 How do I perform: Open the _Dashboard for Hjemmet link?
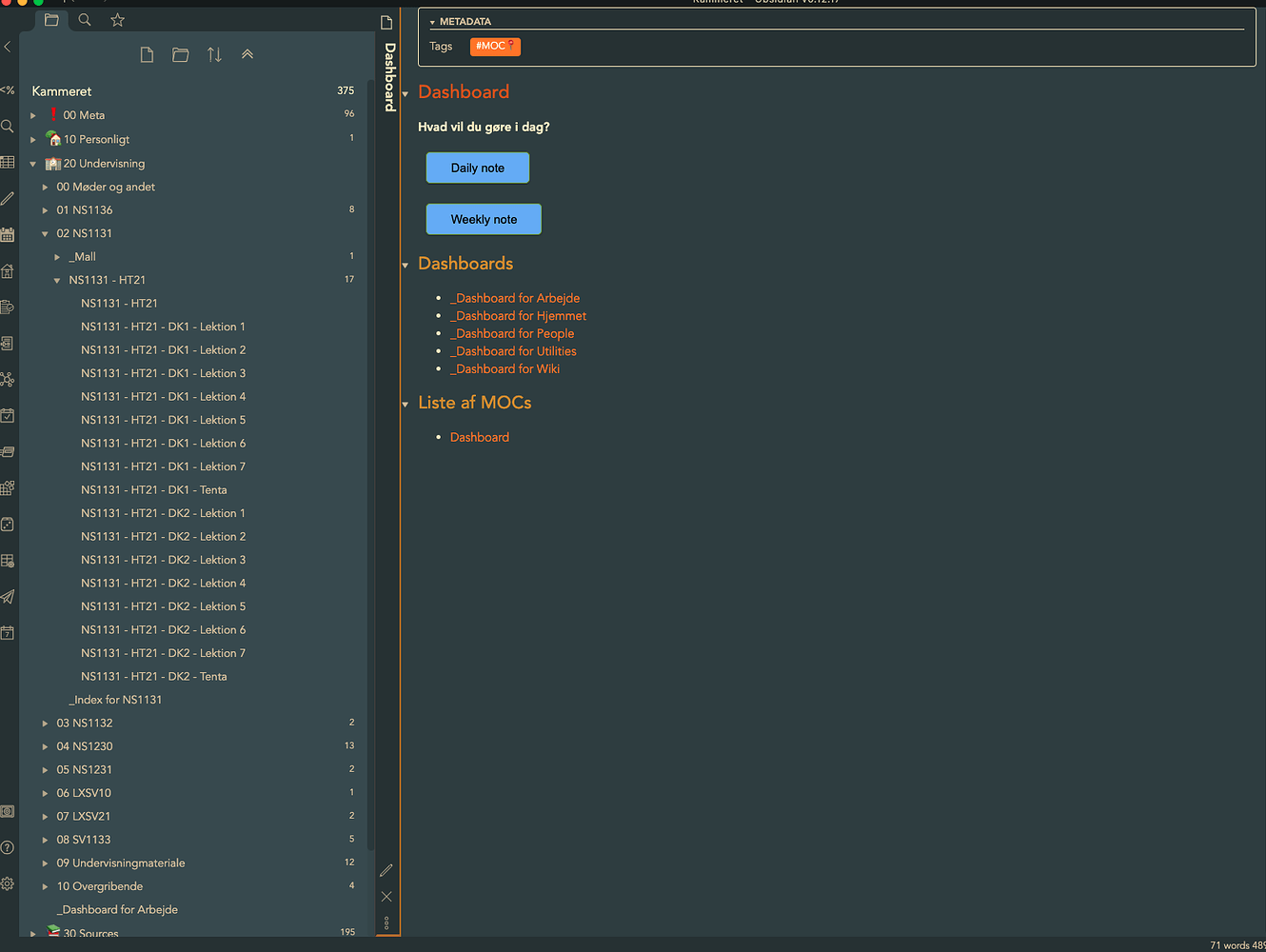click(x=518, y=315)
